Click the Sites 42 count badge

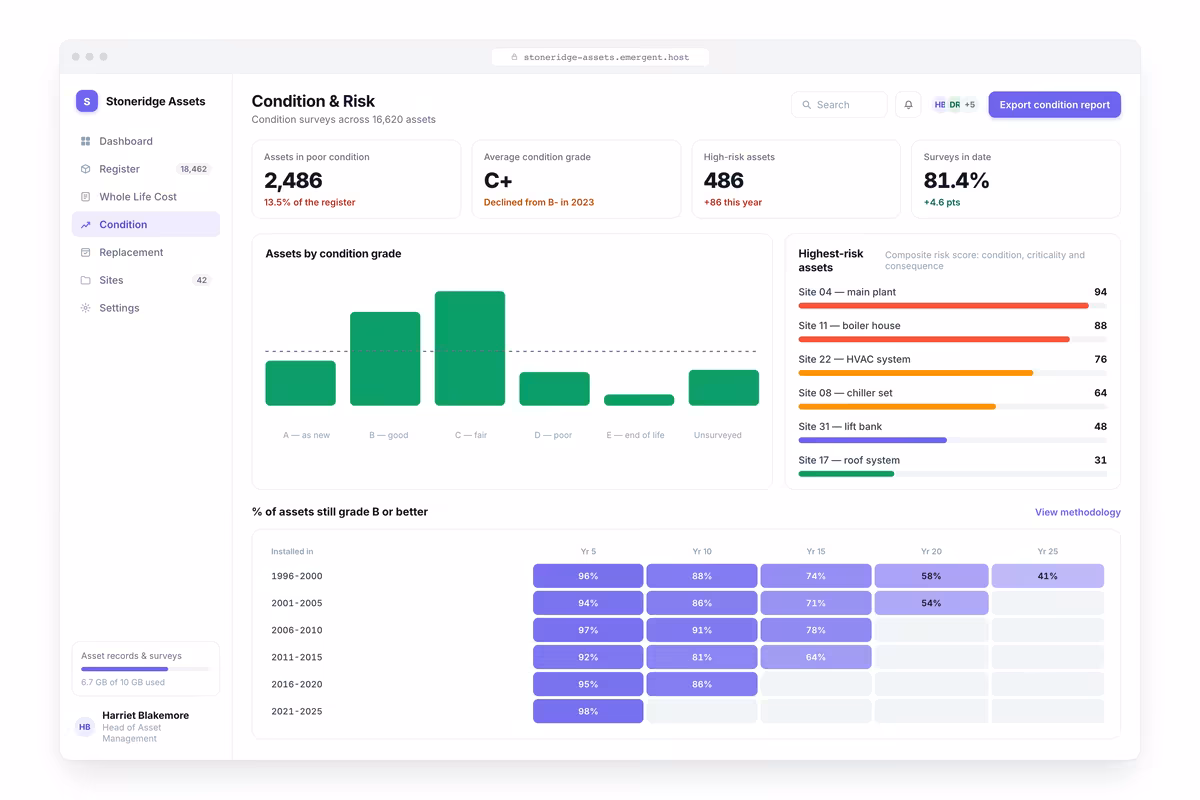(202, 280)
